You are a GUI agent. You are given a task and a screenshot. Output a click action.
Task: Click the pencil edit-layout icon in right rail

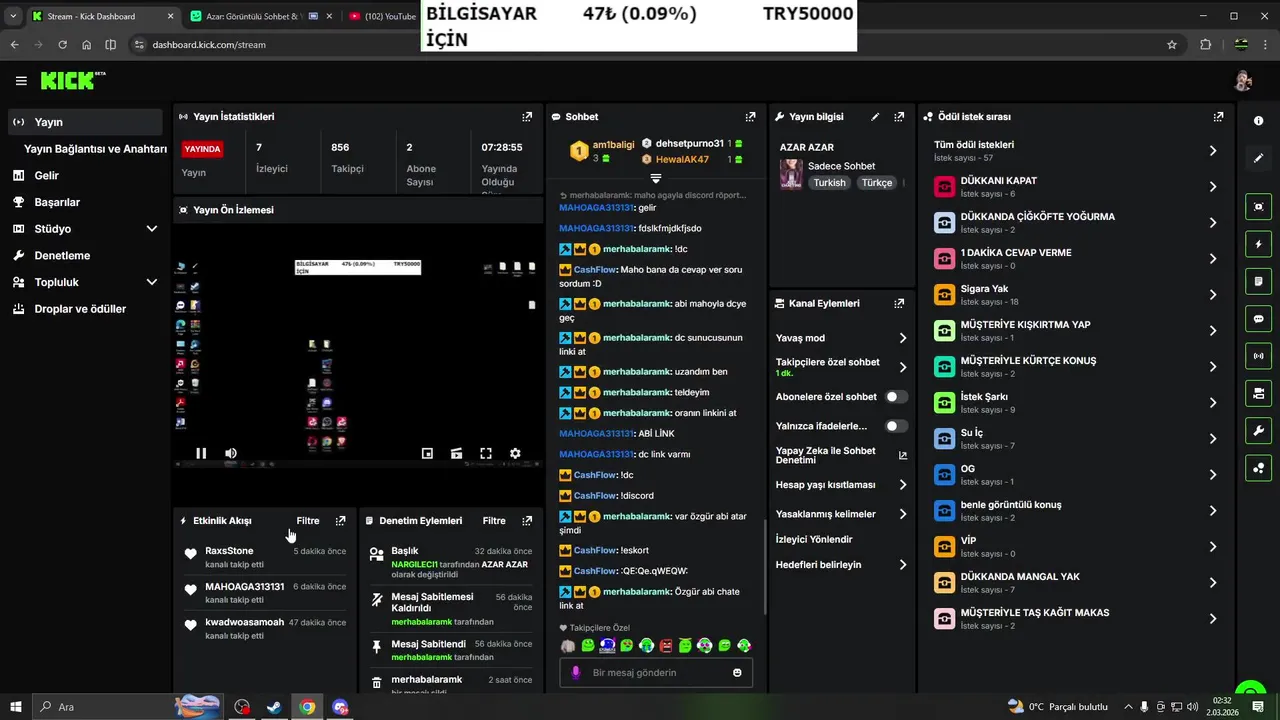(1258, 158)
